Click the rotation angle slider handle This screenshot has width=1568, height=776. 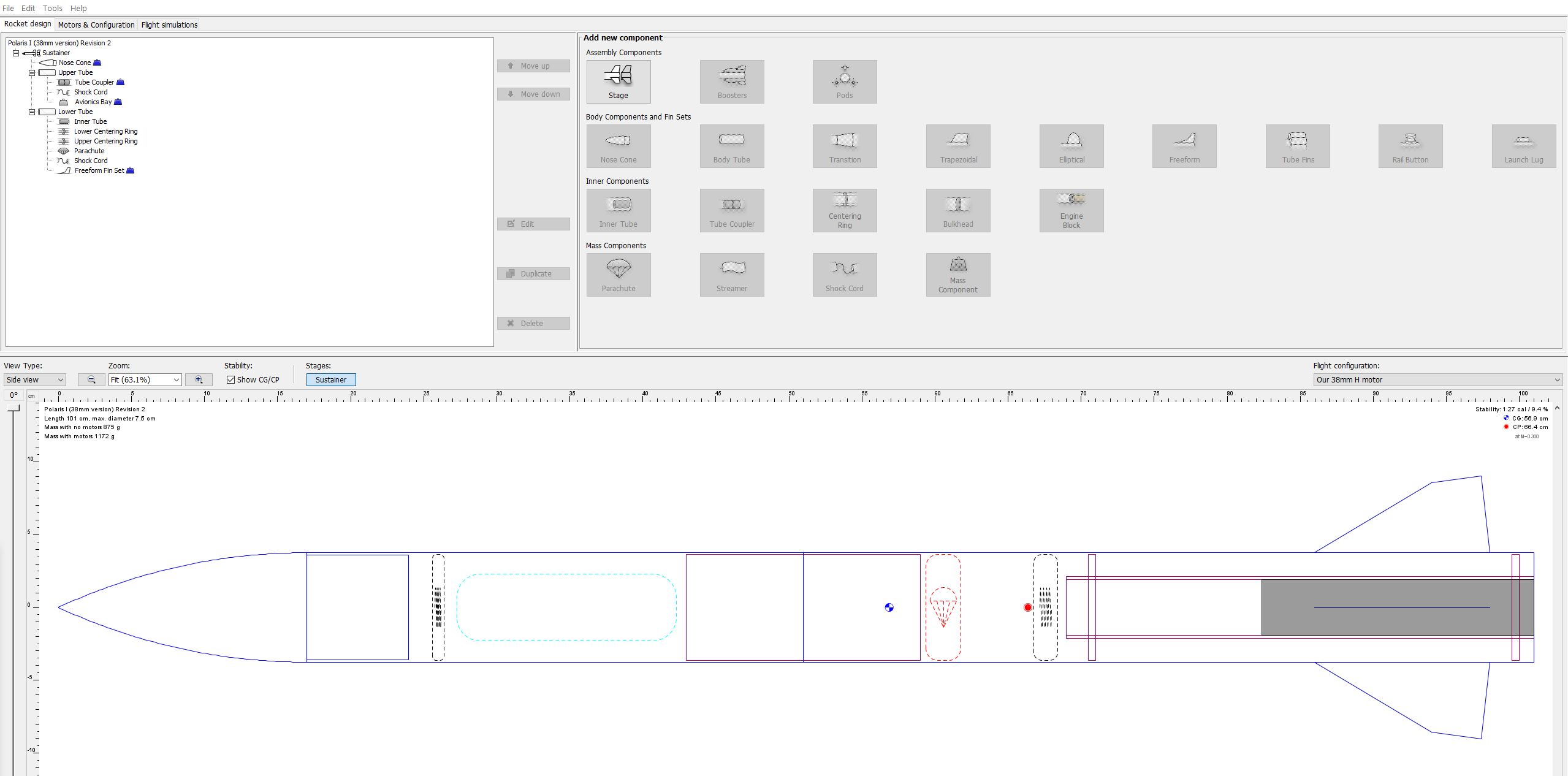point(13,408)
